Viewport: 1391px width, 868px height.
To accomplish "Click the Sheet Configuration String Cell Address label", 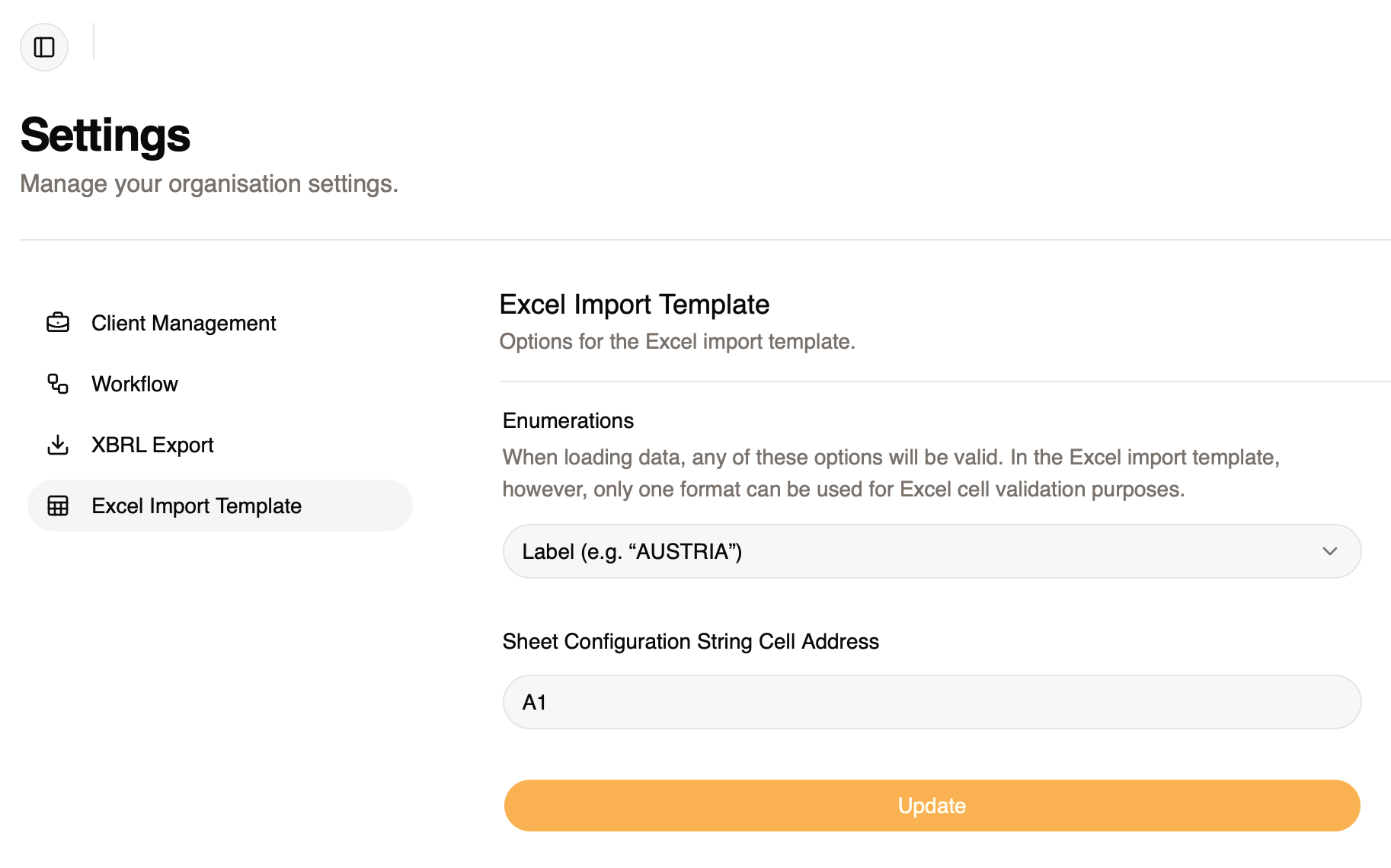I will click(x=690, y=642).
